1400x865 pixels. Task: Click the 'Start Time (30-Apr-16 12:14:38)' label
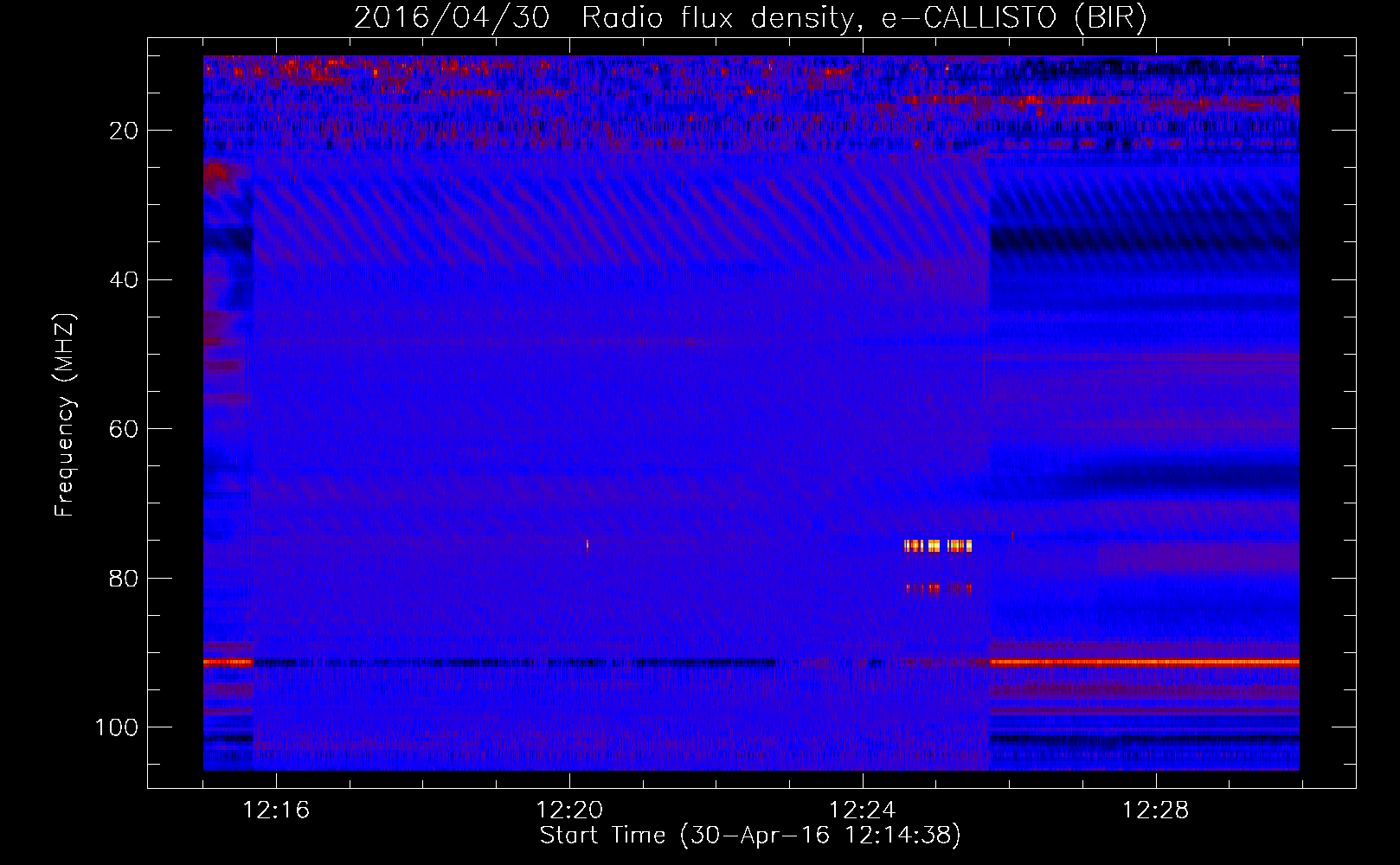pos(750,836)
